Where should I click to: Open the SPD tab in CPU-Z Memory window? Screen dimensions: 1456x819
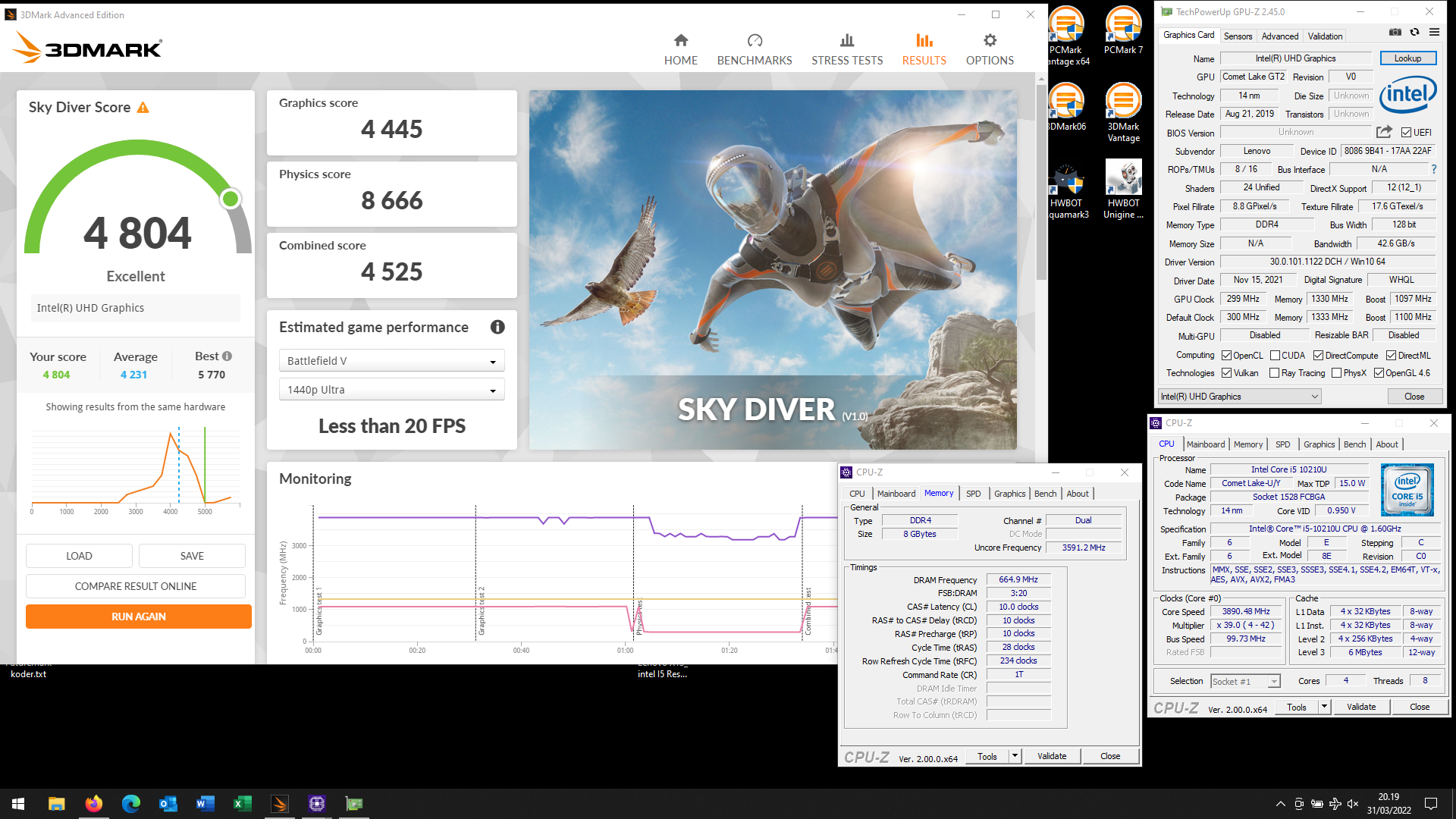pos(973,494)
